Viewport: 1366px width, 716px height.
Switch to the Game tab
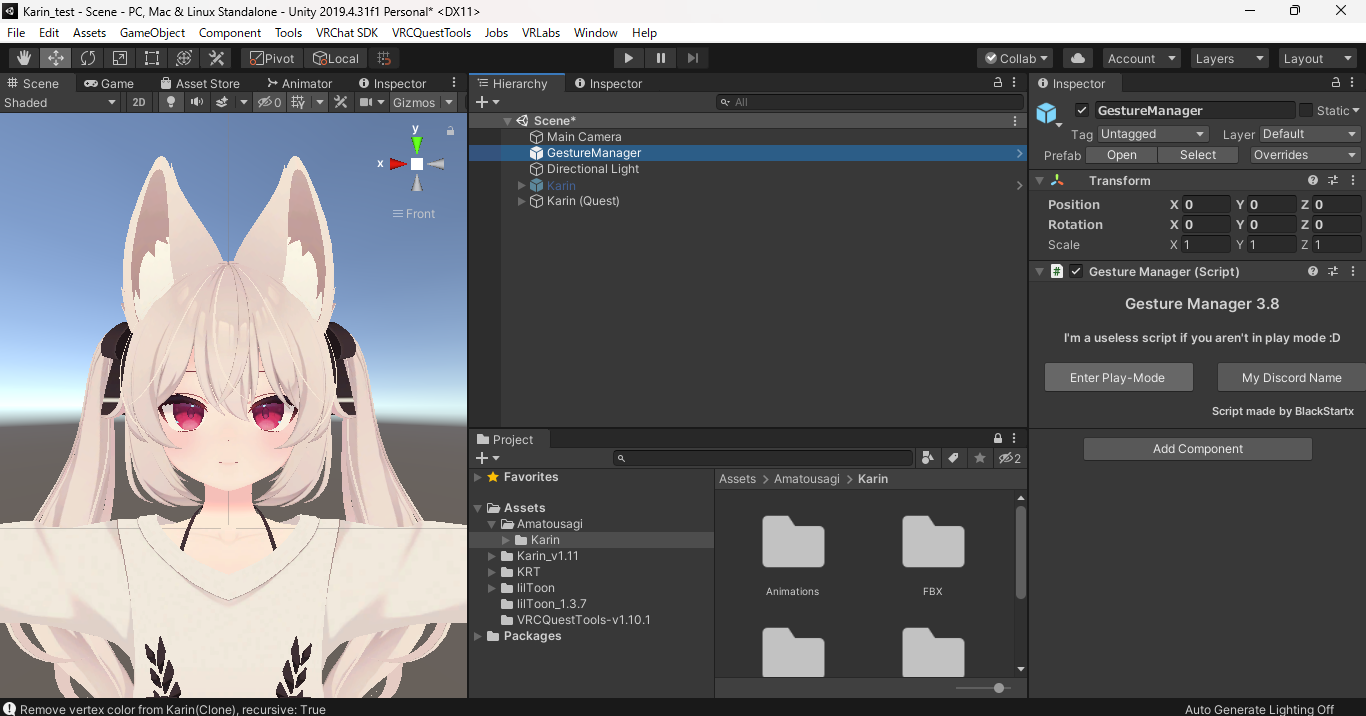tap(109, 83)
